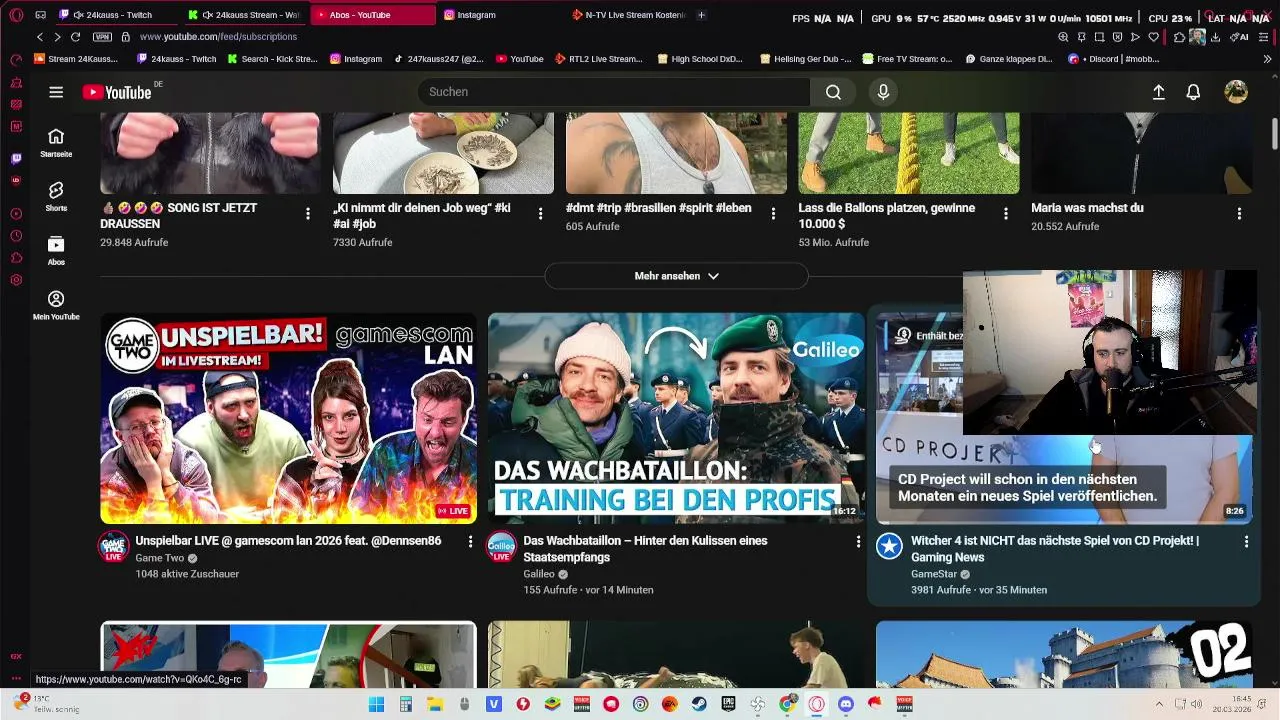Open the Lass die Ballons platzen short thumbnail
The image size is (1280, 720).
coord(909,153)
